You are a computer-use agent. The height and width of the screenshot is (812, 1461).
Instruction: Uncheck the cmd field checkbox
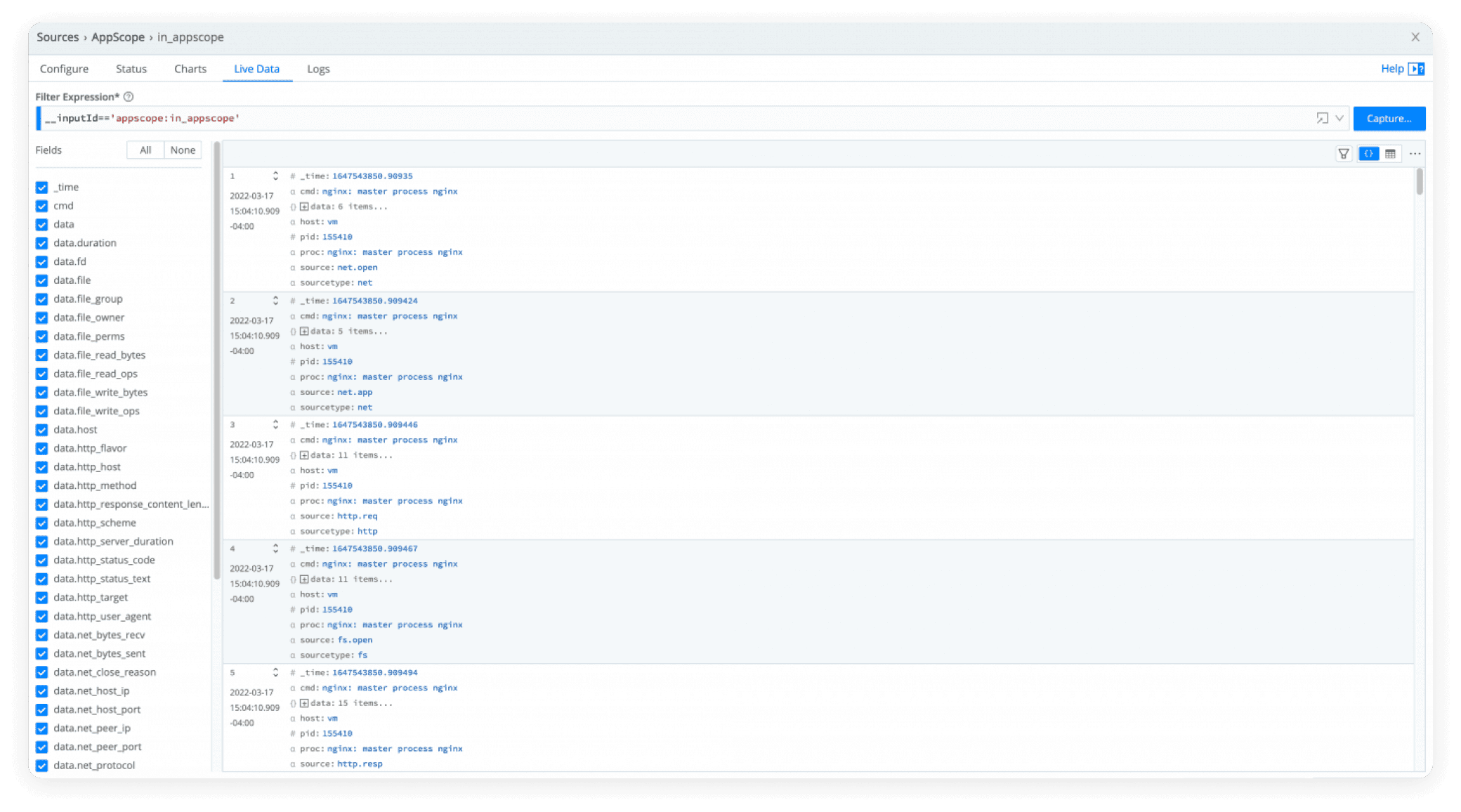42,206
